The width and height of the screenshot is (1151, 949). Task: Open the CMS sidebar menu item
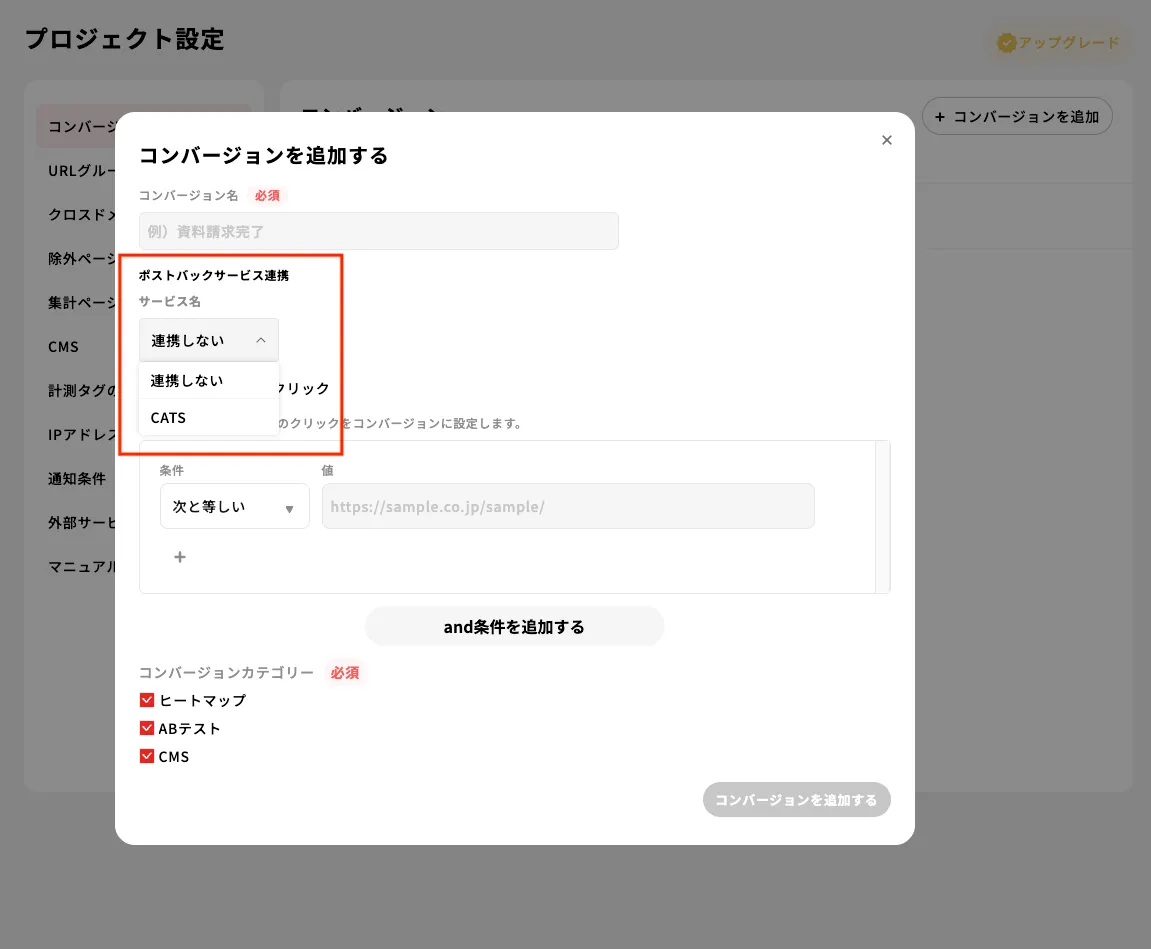(63, 346)
